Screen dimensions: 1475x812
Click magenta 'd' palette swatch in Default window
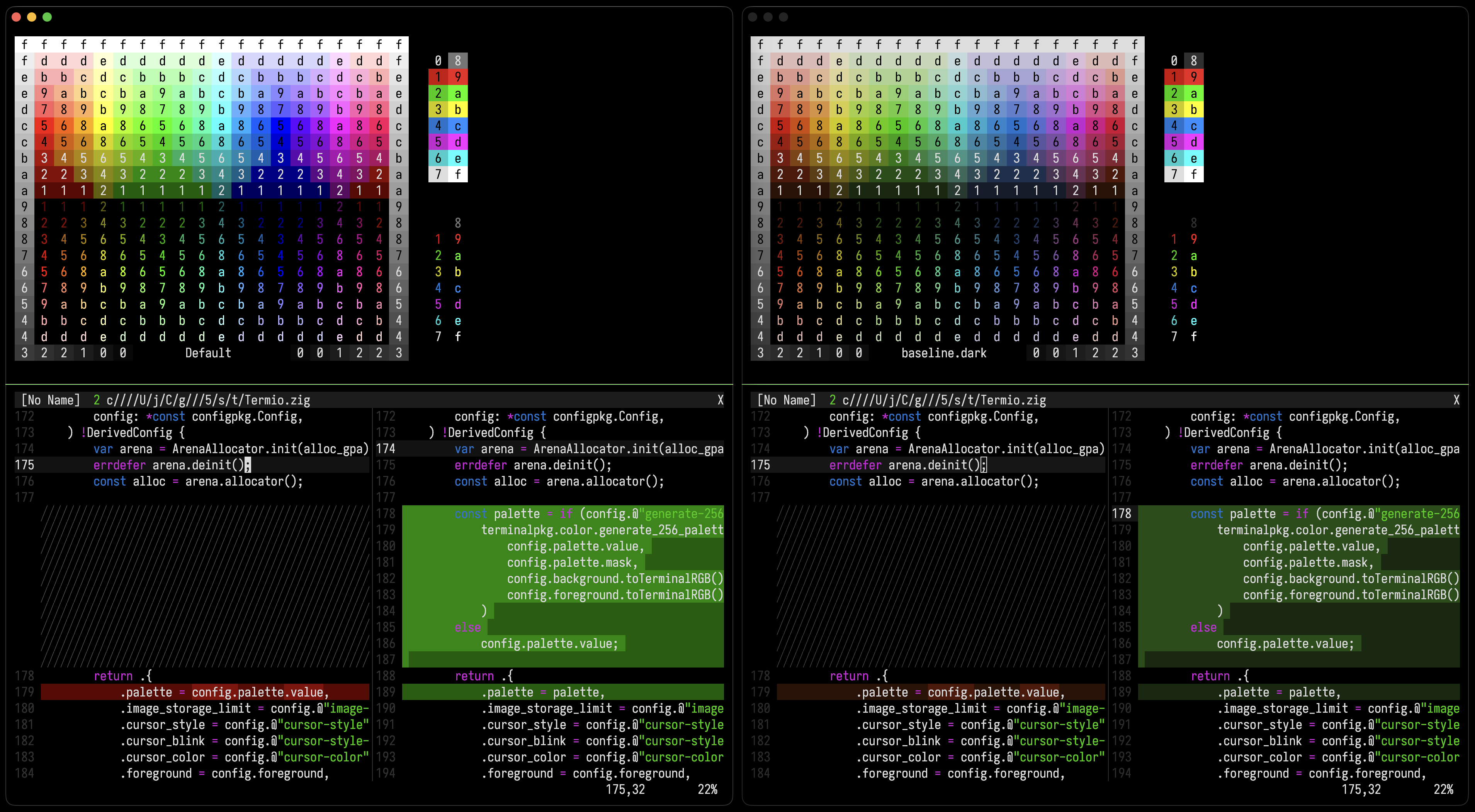(457, 141)
